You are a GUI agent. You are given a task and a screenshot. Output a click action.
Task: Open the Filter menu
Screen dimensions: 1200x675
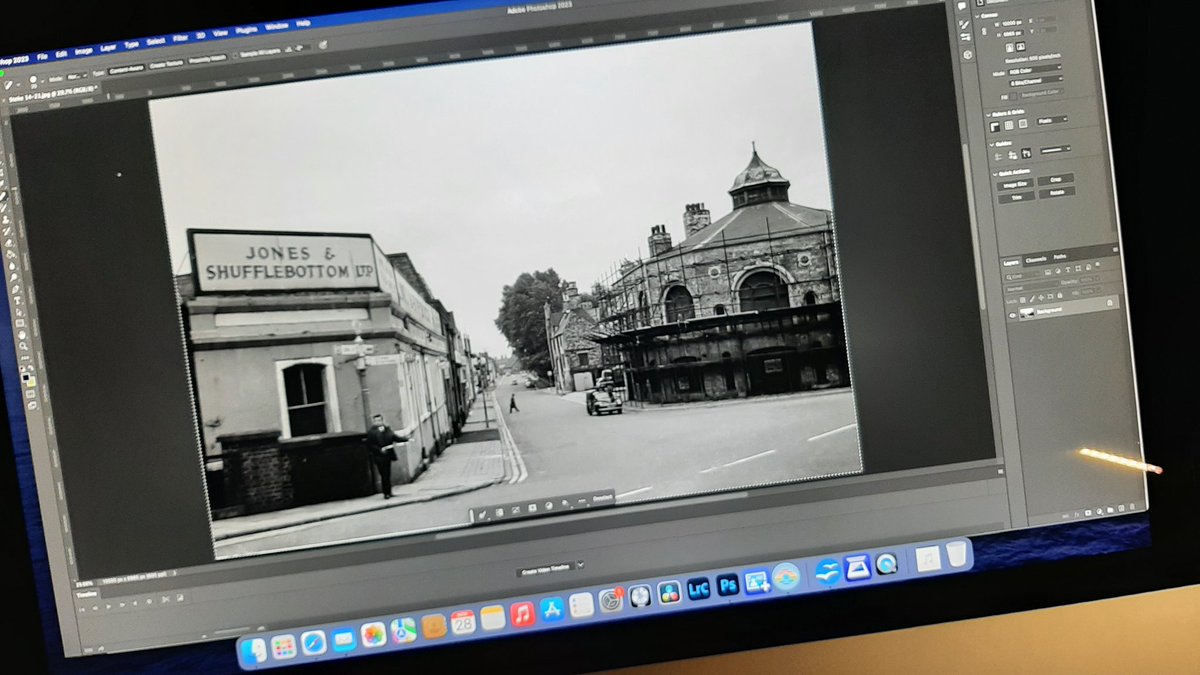tap(180, 38)
